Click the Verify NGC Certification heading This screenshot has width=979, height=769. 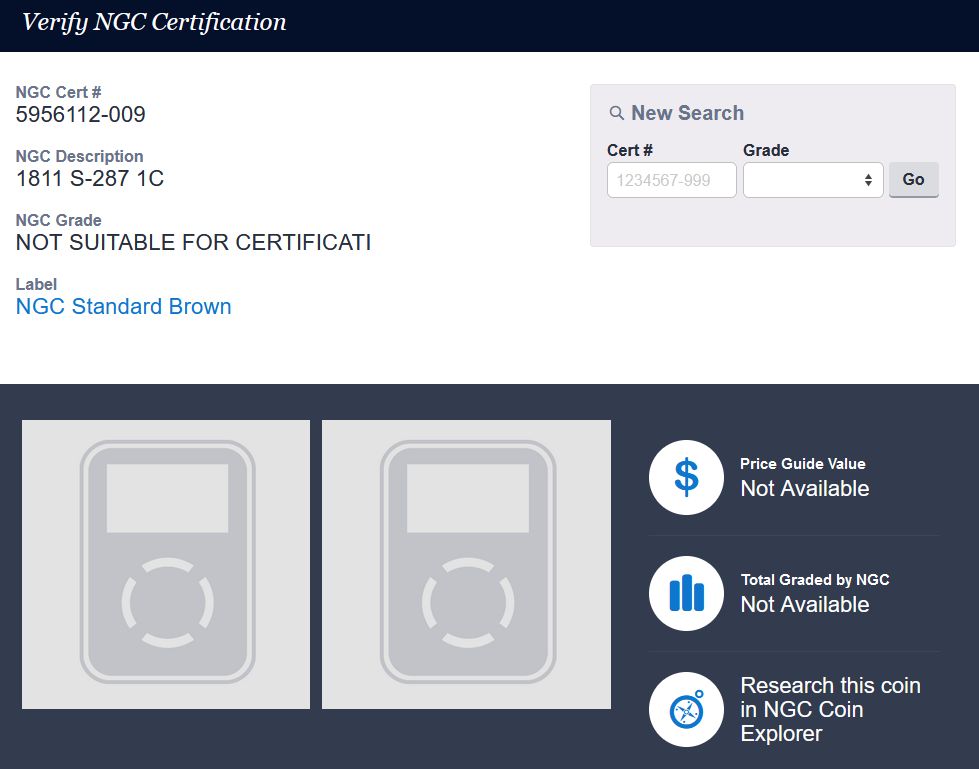(x=154, y=22)
